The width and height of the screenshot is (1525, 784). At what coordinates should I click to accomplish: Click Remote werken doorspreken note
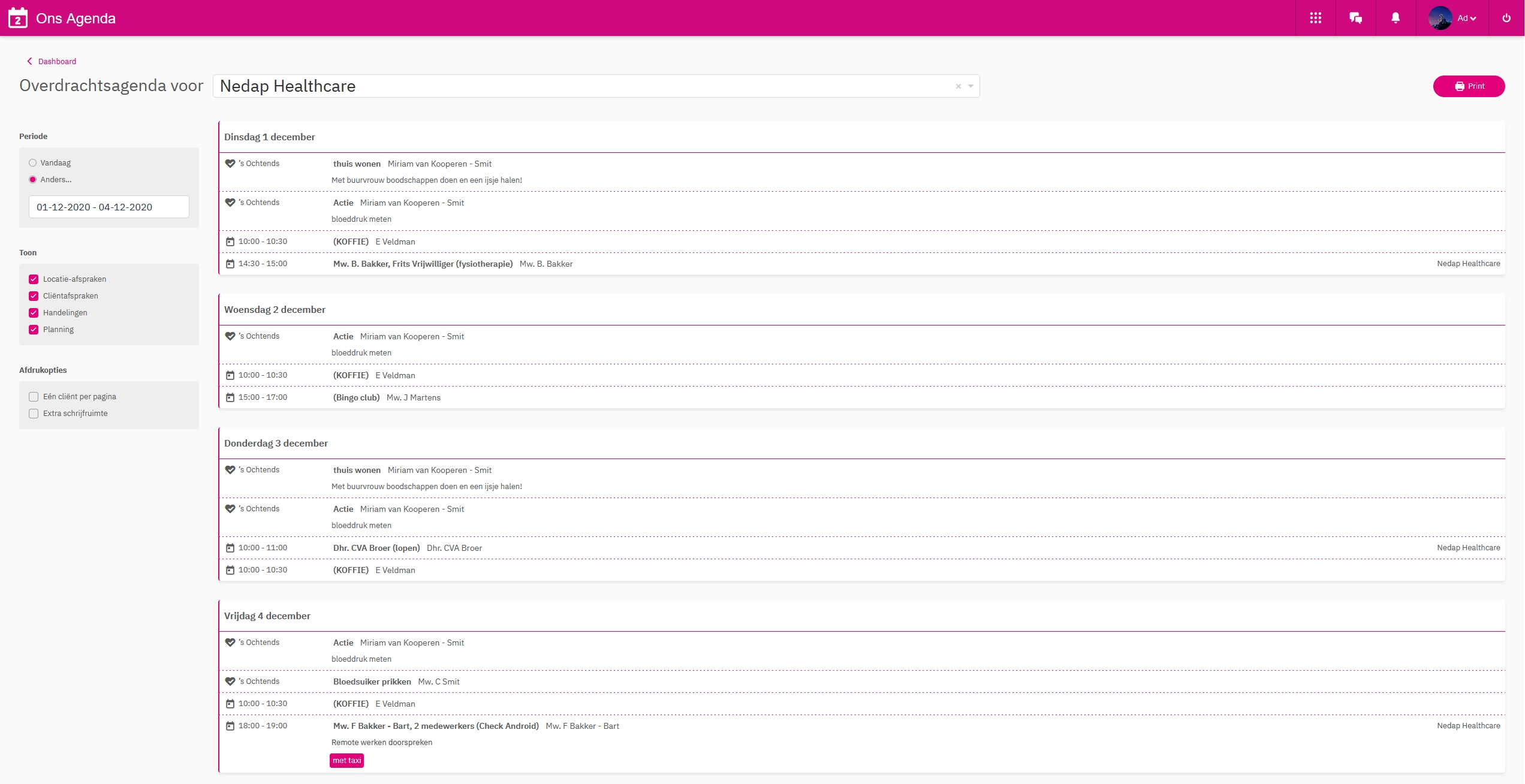pos(382,742)
